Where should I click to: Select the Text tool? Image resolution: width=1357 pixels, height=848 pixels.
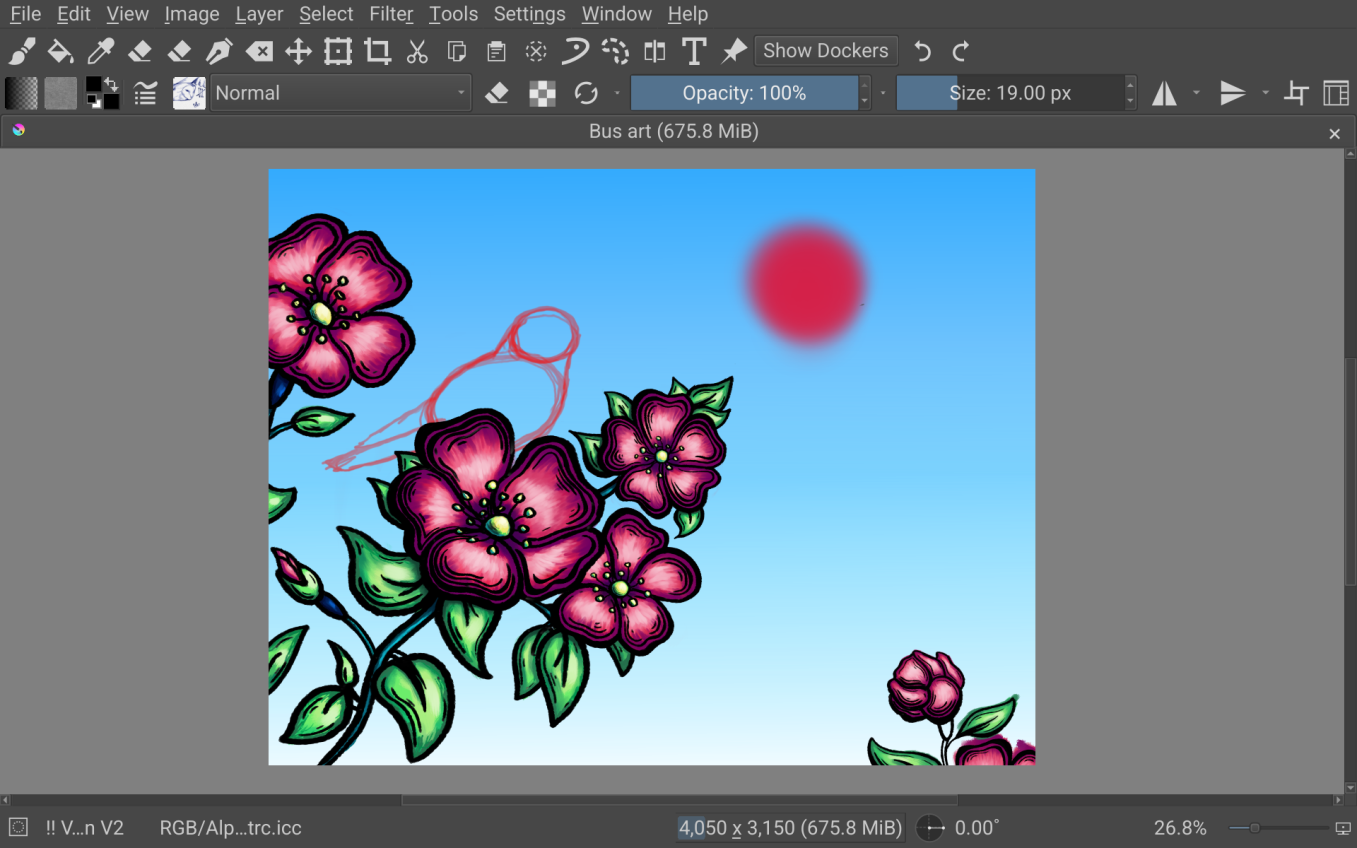click(x=693, y=51)
